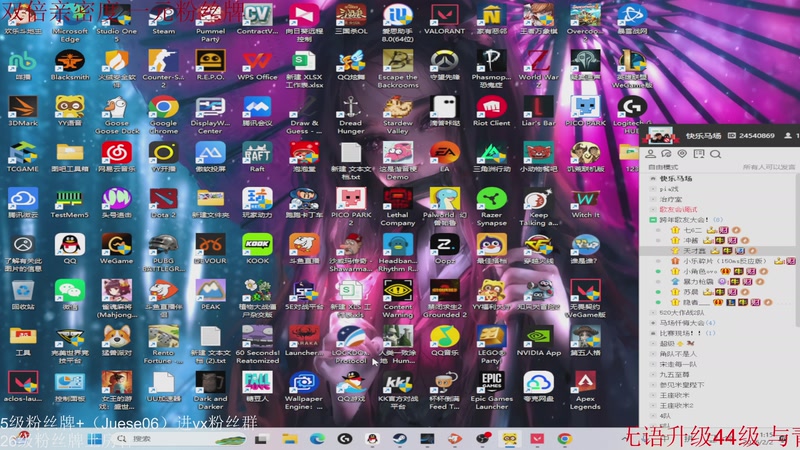Select the EA desktop icon
This screenshot has width=800, height=450.
tap(444, 157)
